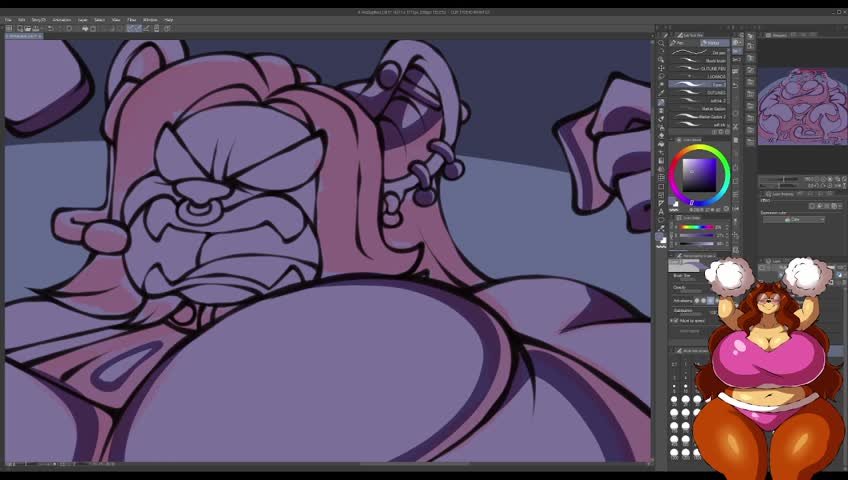Swap to the sub color swatch below color wheel

tap(676, 204)
